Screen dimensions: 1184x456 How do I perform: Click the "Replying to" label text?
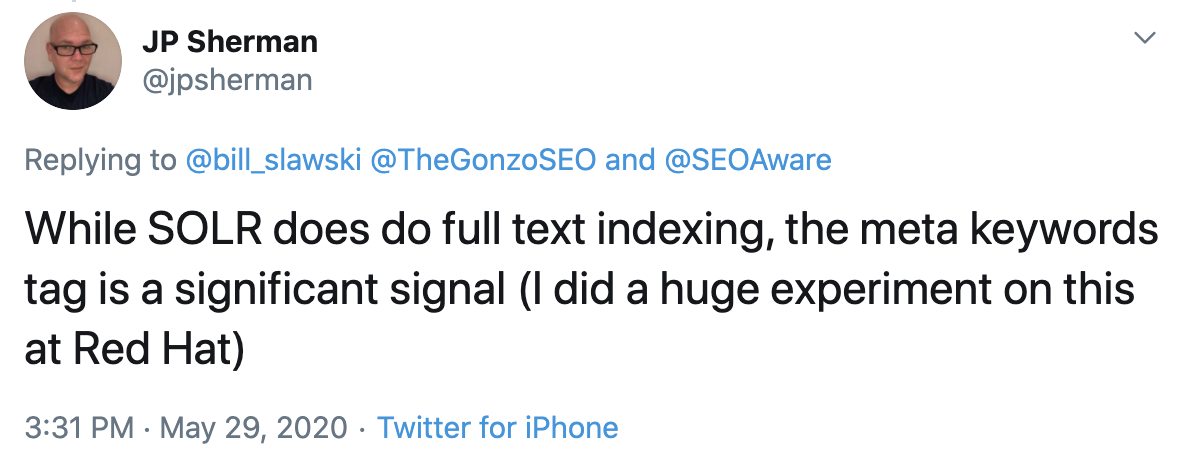(x=100, y=160)
